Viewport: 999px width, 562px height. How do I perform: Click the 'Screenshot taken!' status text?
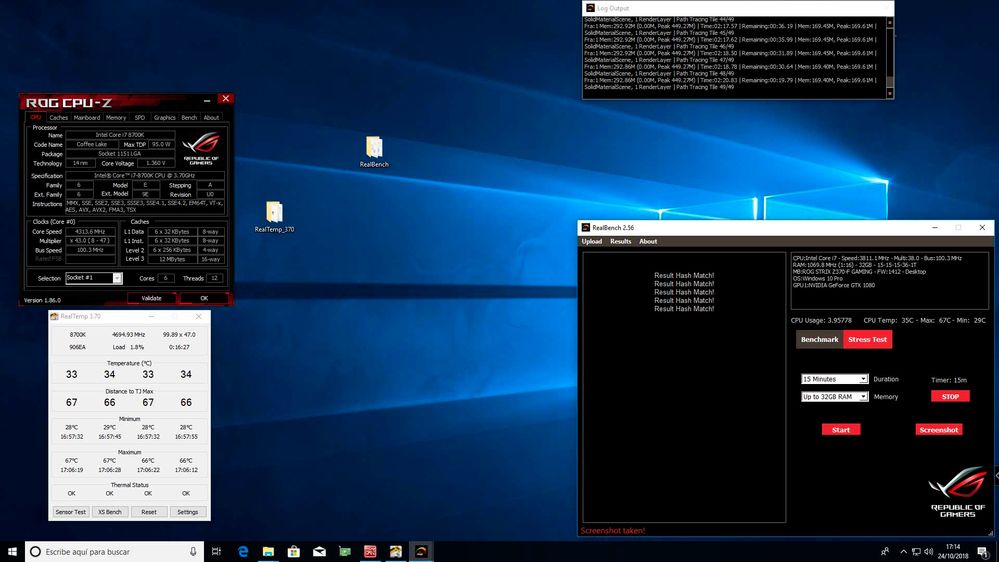click(613, 530)
